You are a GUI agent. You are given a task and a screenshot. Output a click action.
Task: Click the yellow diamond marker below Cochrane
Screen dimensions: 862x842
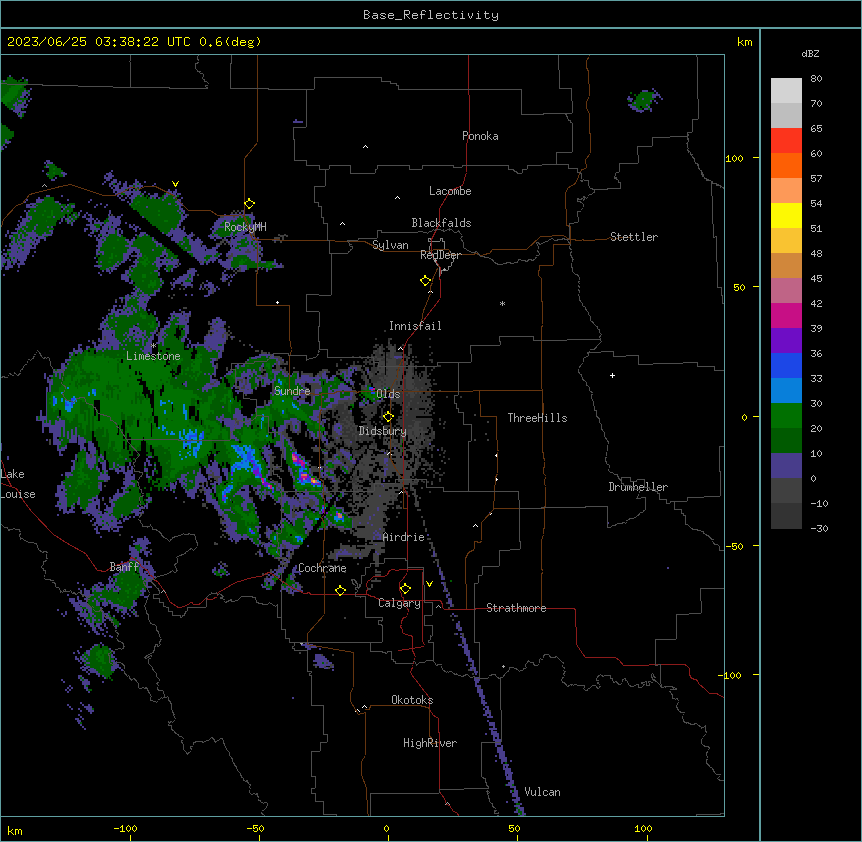click(x=340, y=590)
